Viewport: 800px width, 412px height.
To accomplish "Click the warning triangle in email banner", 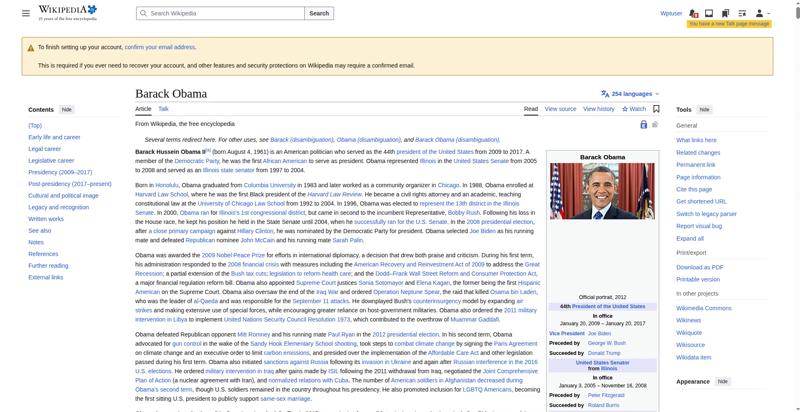I will 31,47.
